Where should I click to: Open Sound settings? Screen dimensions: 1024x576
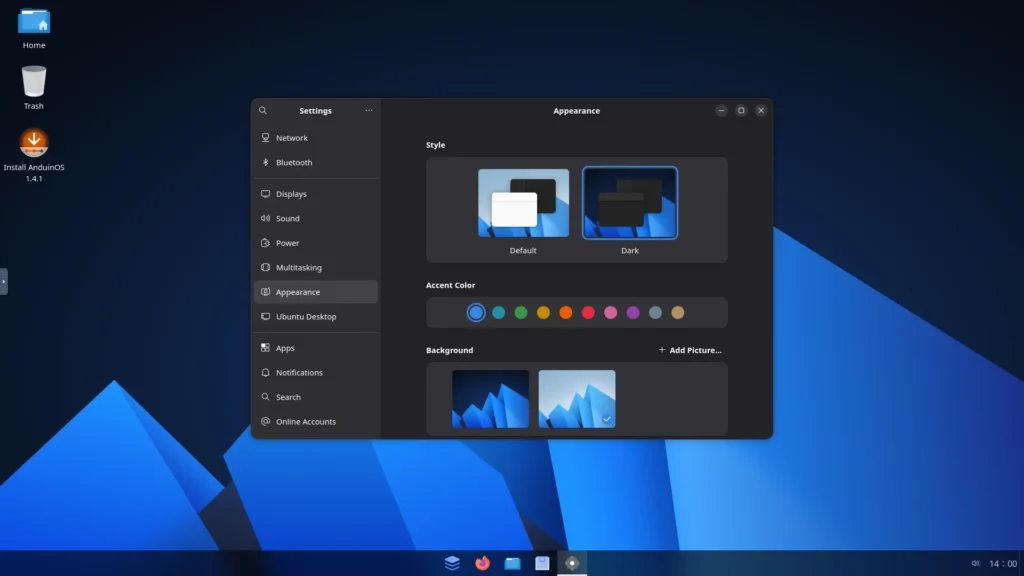point(315,218)
